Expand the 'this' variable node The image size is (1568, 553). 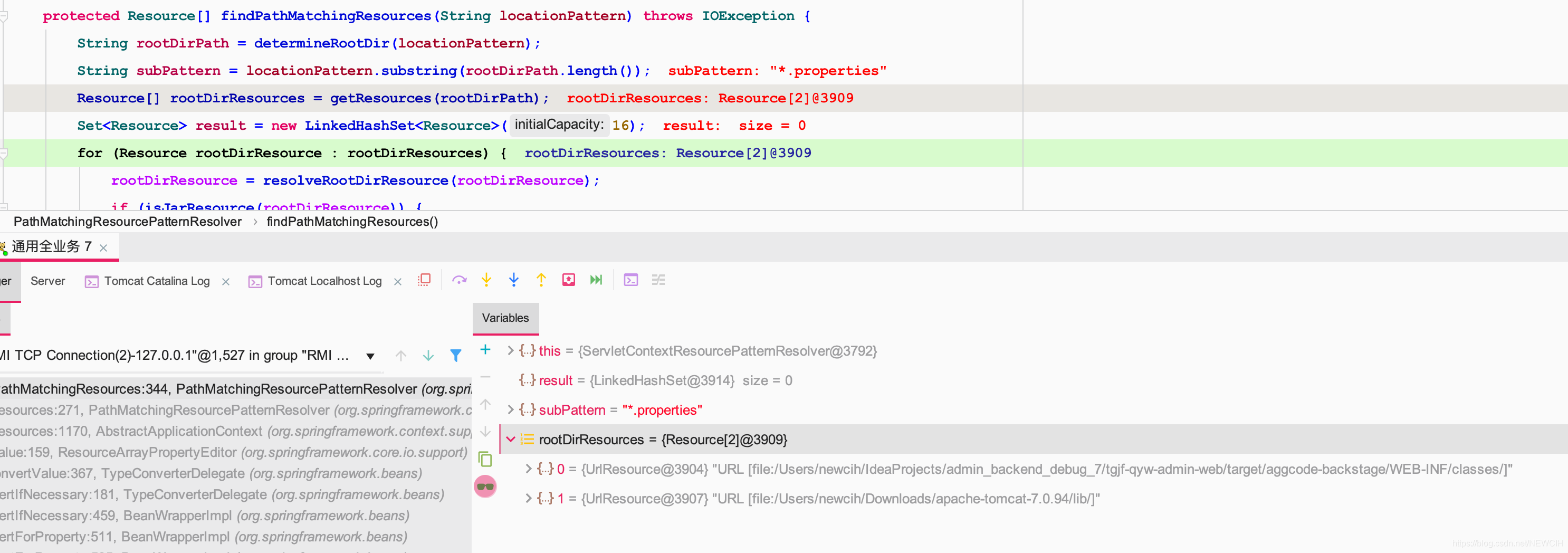click(511, 351)
